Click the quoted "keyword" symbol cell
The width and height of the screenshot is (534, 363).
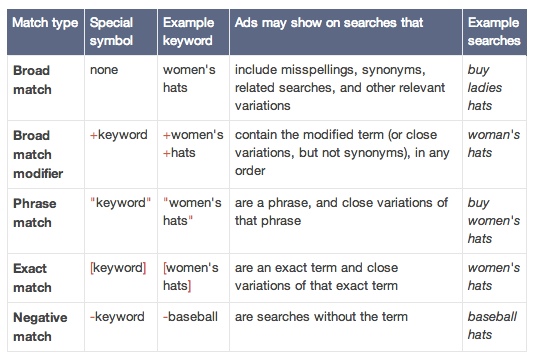(x=120, y=203)
